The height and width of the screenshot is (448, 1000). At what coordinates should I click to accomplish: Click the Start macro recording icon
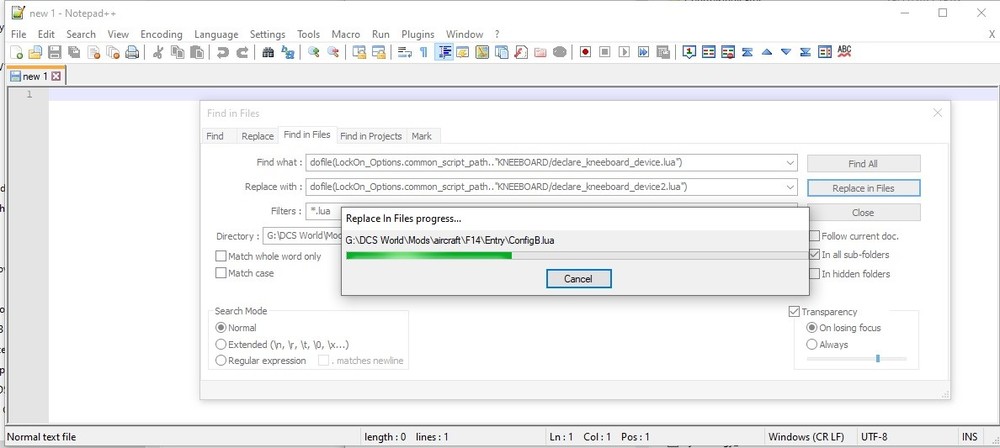(x=585, y=52)
